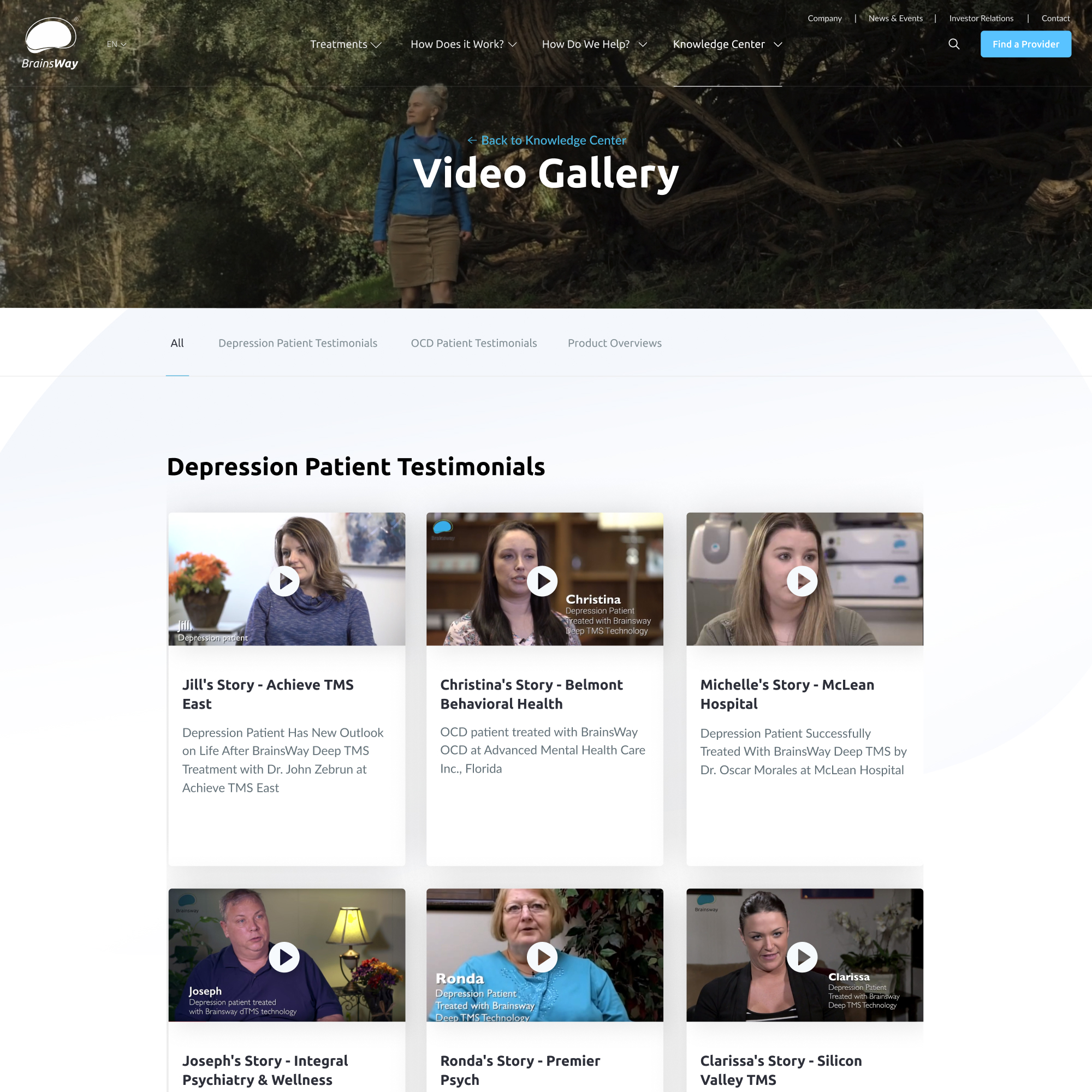
Task: Click play button on Christina's Story video
Action: [x=545, y=580]
